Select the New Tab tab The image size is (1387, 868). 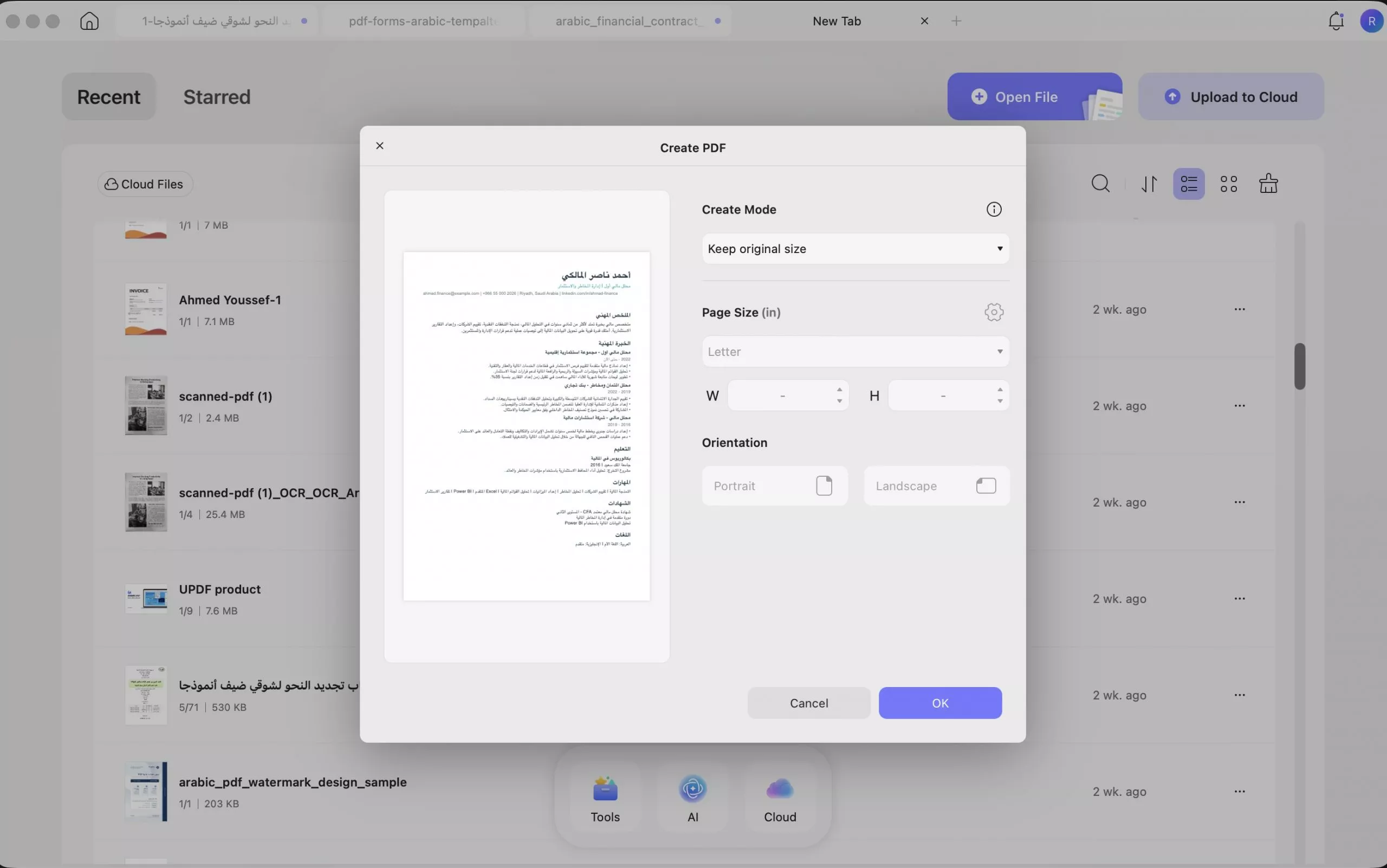click(x=837, y=21)
